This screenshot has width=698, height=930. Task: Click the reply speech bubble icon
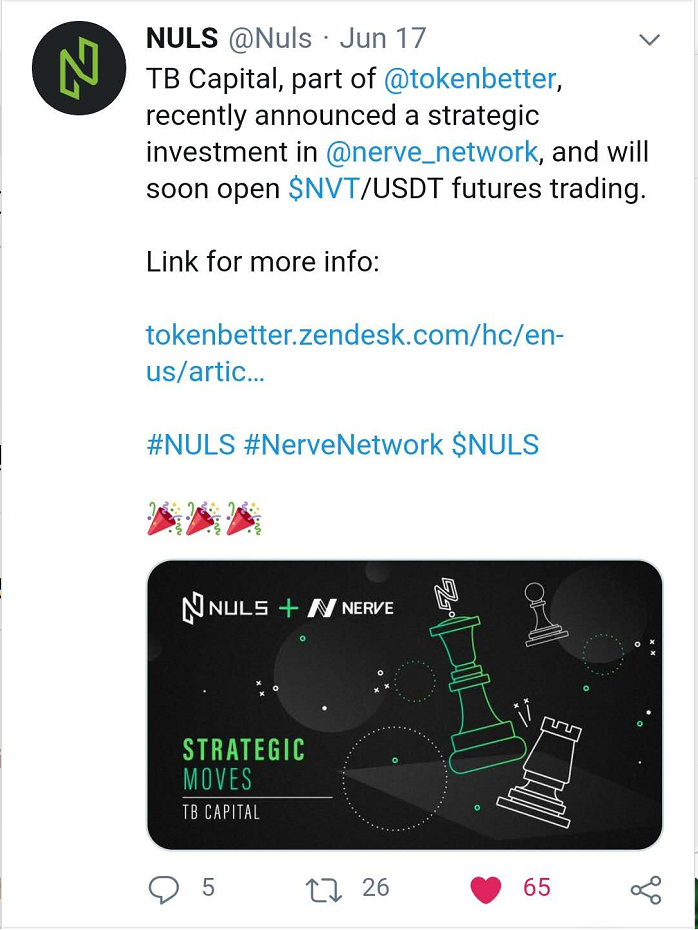point(163,889)
